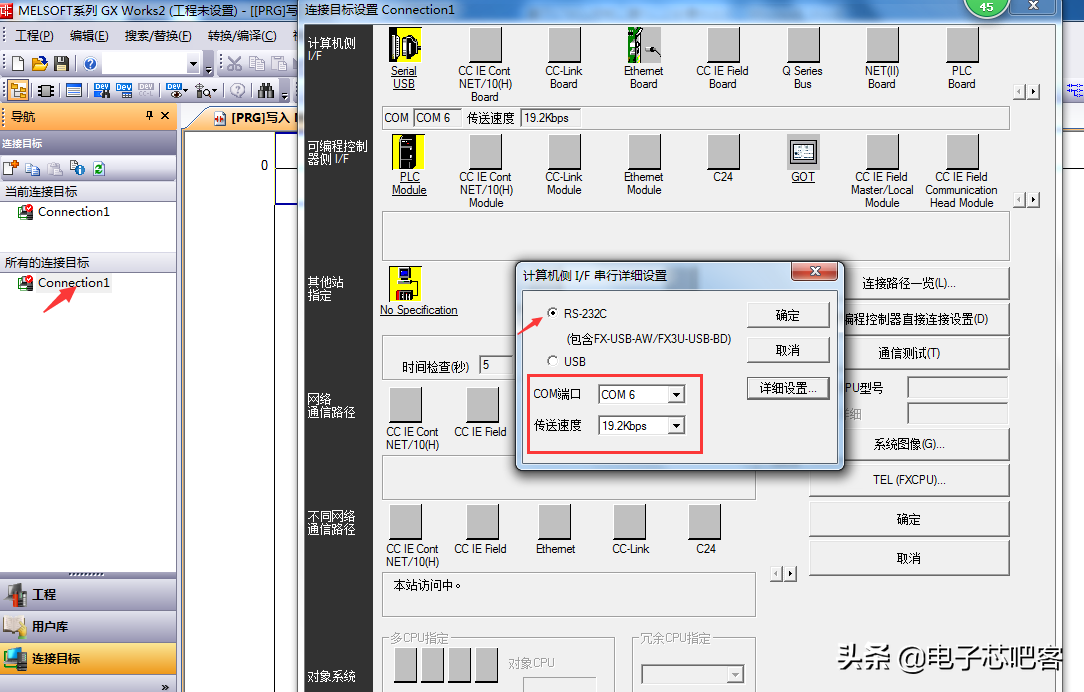The width and height of the screenshot is (1084, 692).
Task: Expand the 传送速度 dropdown
Action: 676,426
